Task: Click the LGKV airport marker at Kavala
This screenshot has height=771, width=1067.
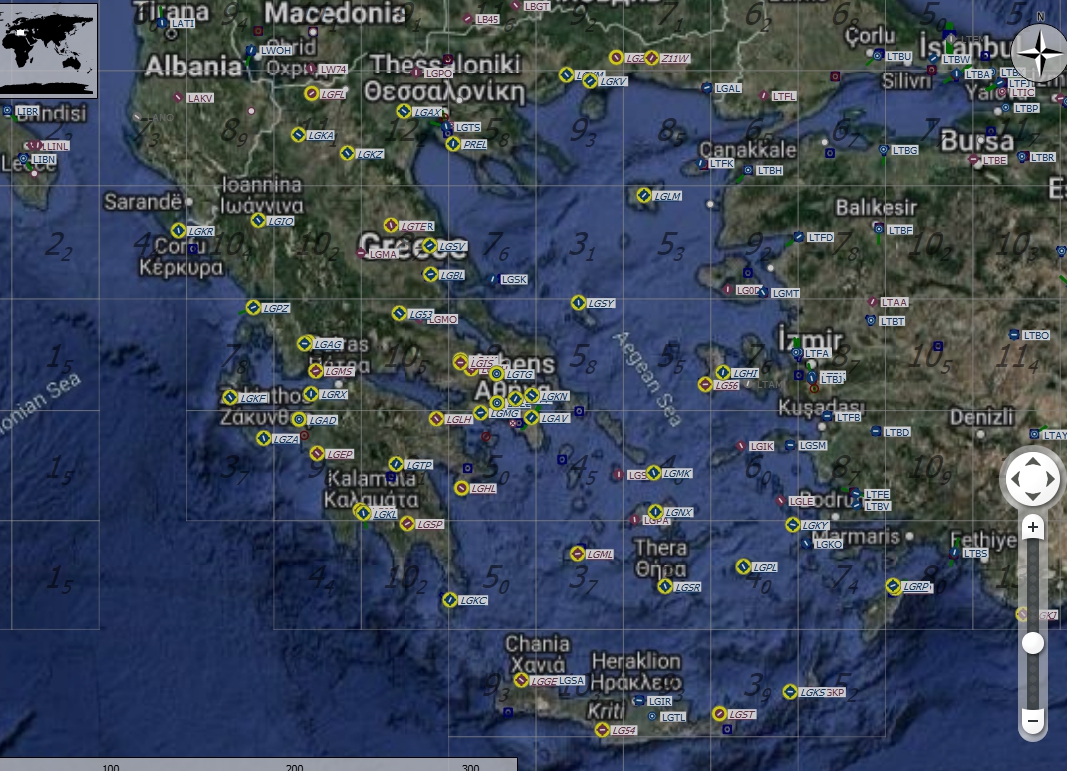Action: pos(590,81)
